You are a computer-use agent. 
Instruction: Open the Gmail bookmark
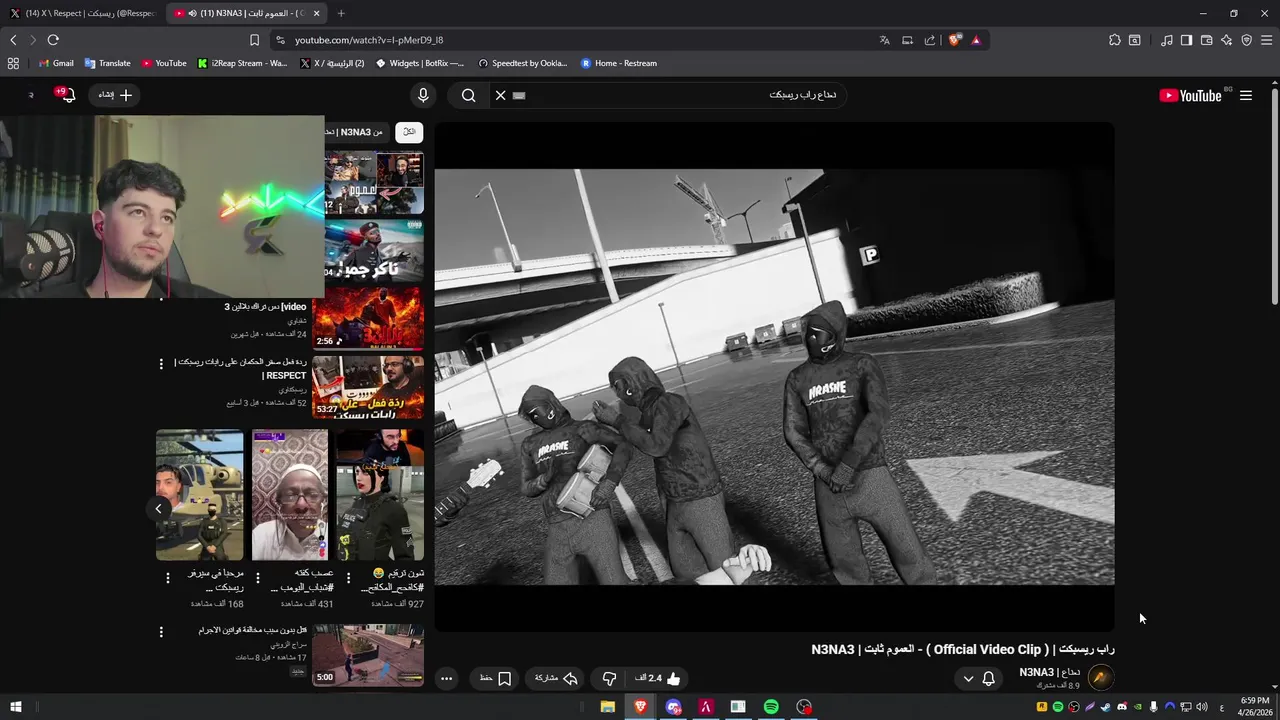pos(56,63)
